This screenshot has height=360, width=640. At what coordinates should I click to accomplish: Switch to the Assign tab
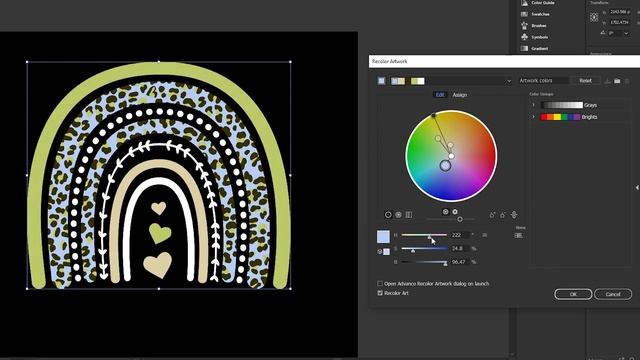(x=460, y=95)
